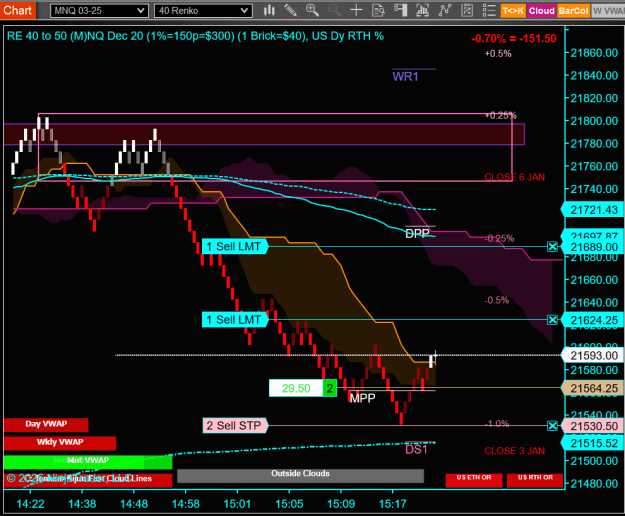Select the 2 Sell STP order label
The width and height of the screenshot is (625, 516).
coord(235,426)
